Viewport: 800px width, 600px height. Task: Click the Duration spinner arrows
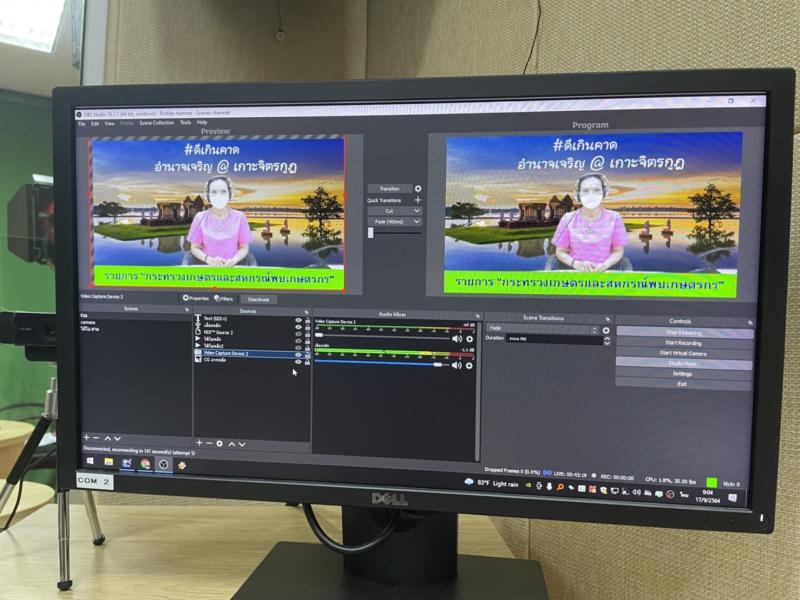pyautogui.click(x=607, y=341)
